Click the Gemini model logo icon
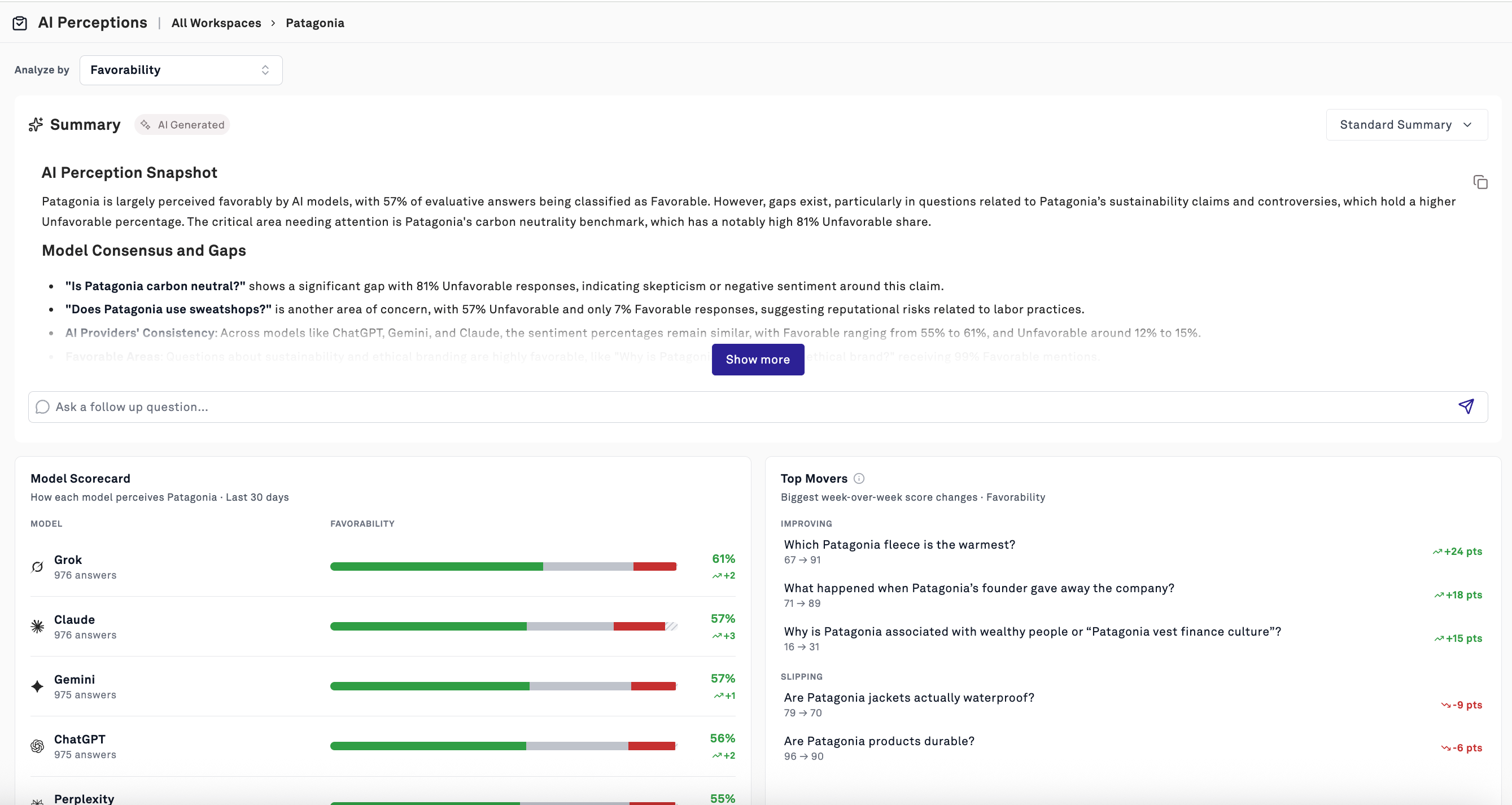 (x=37, y=686)
